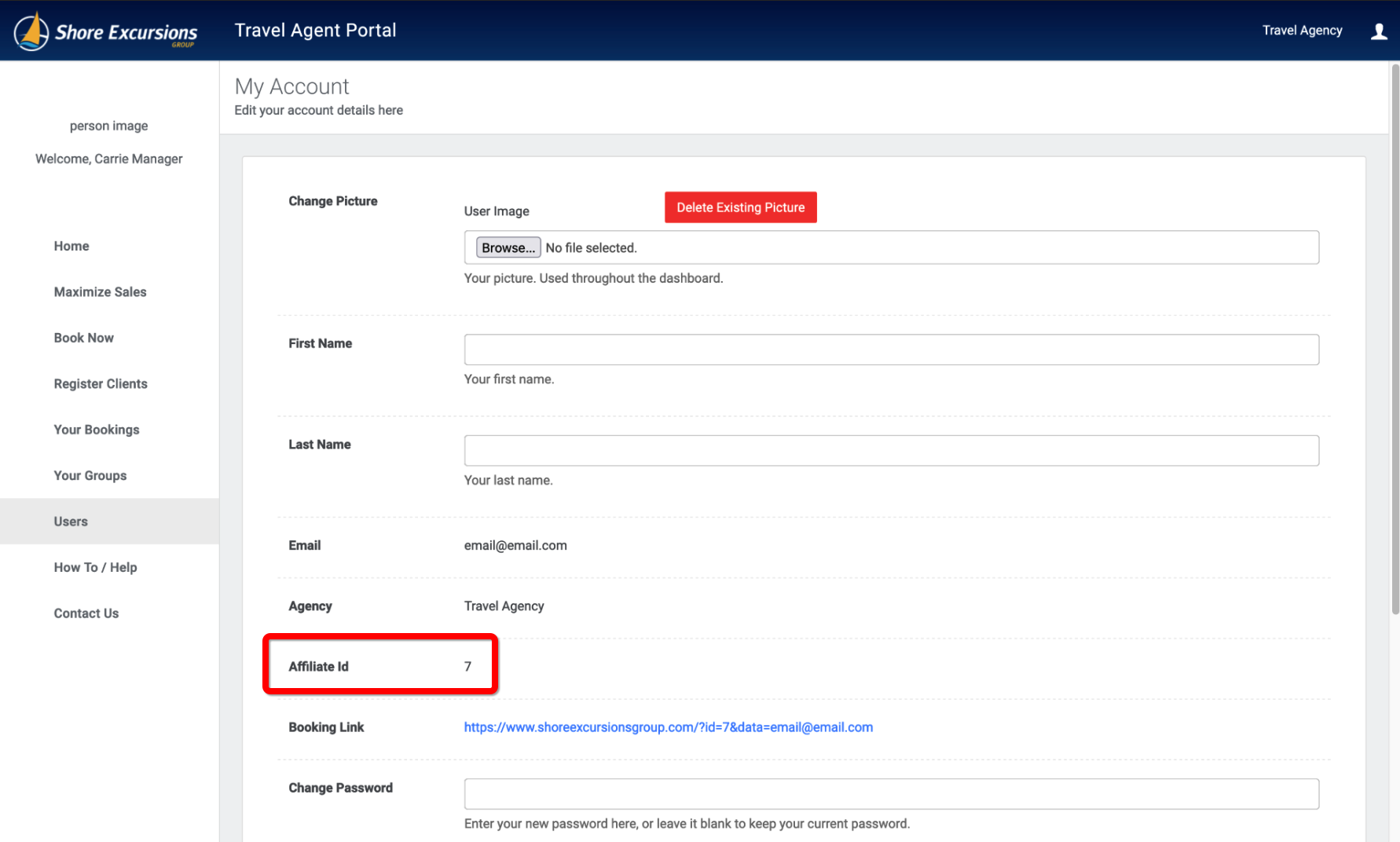Open the user profile icon menu
Image resolution: width=1400 pixels, height=842 pixels.
1379,31
